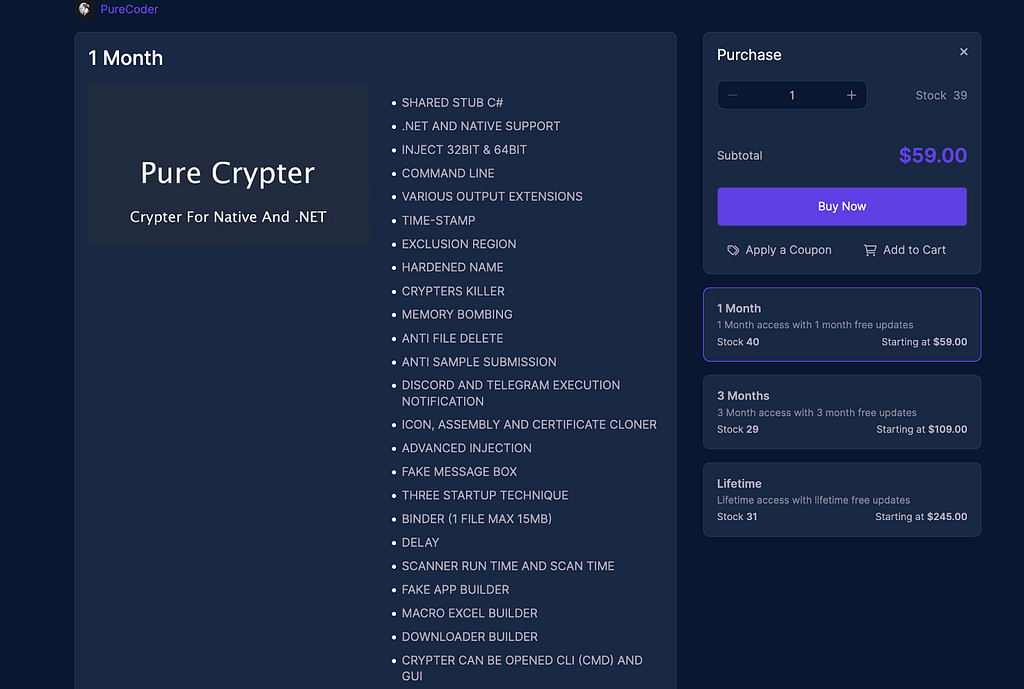Screen dimensions: 1024x689
Task: Click the 1 Month heading title
Action: click(125, 58)
